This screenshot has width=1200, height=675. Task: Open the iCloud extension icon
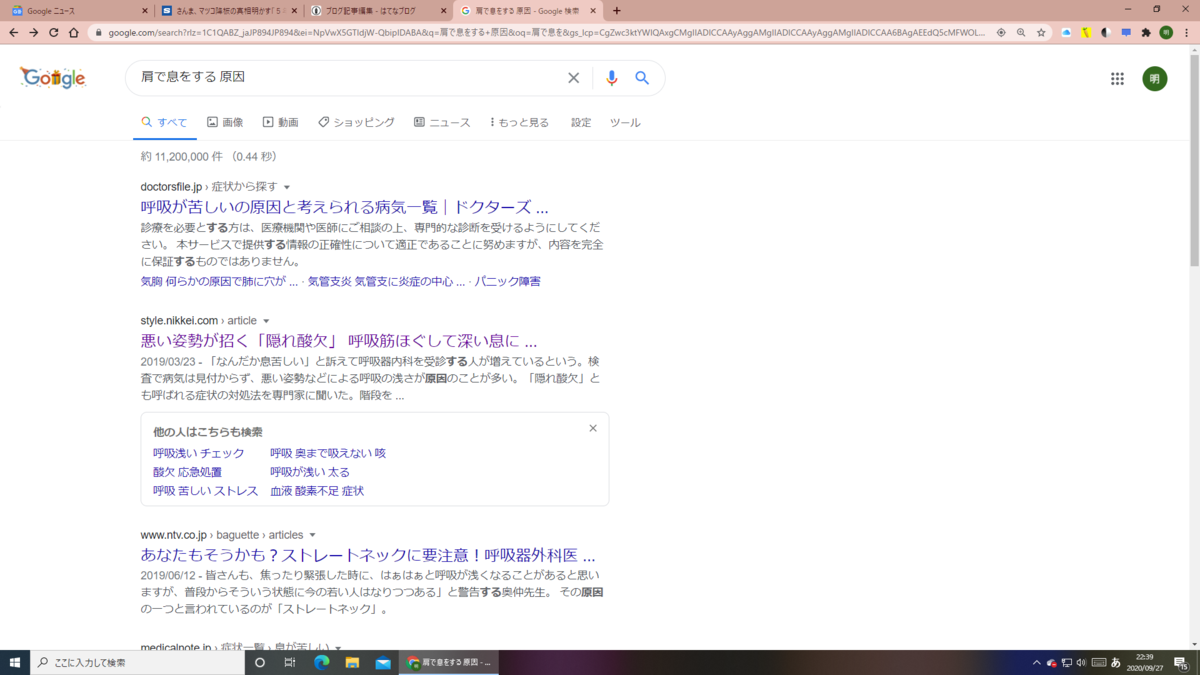point(1066,32)
